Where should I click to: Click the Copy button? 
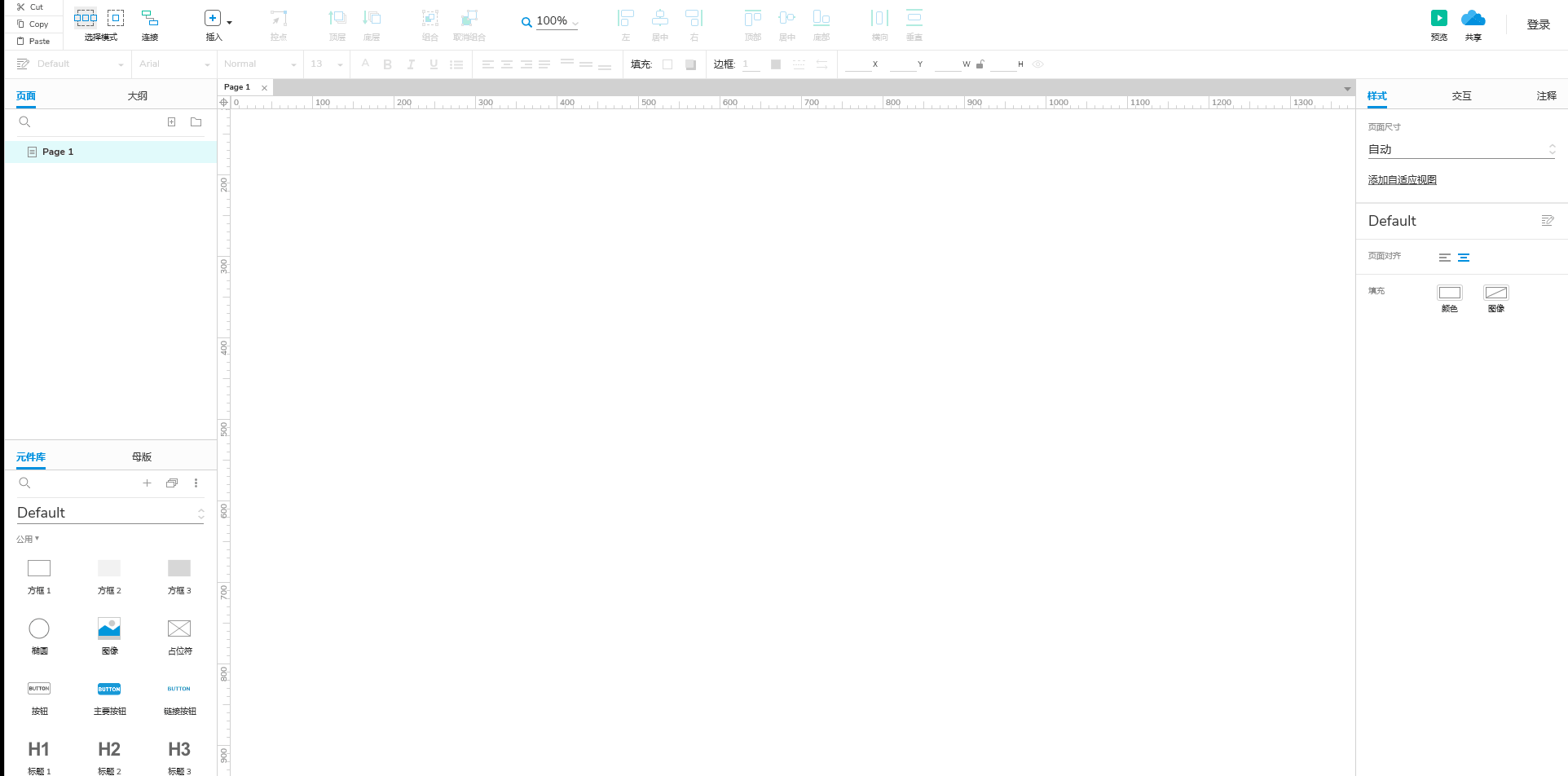click(33, 24)
